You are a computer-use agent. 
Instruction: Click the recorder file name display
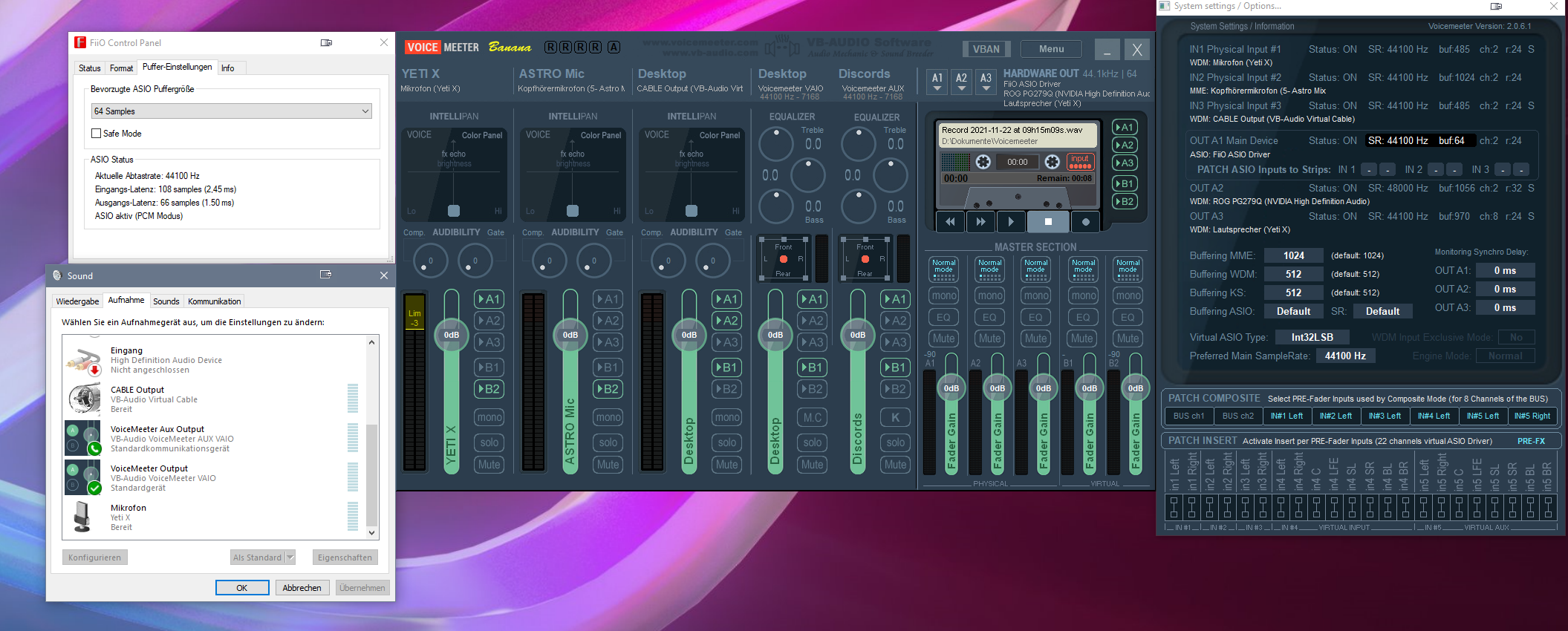click(x=1018, y=135)
